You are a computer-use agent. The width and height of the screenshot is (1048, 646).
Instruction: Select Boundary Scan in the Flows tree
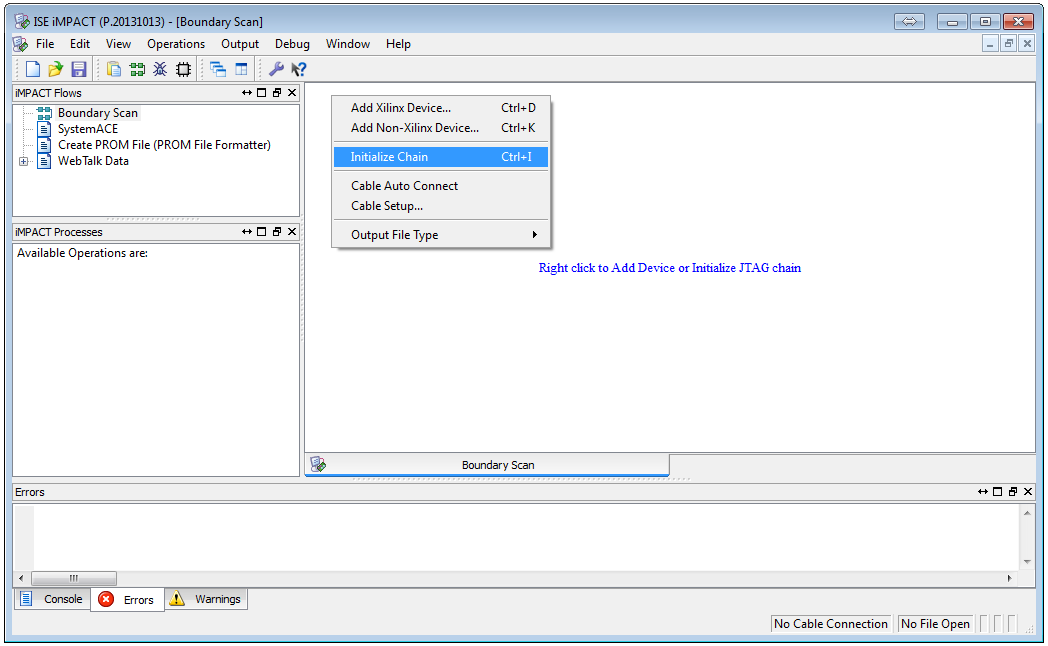tap(98, 113)
